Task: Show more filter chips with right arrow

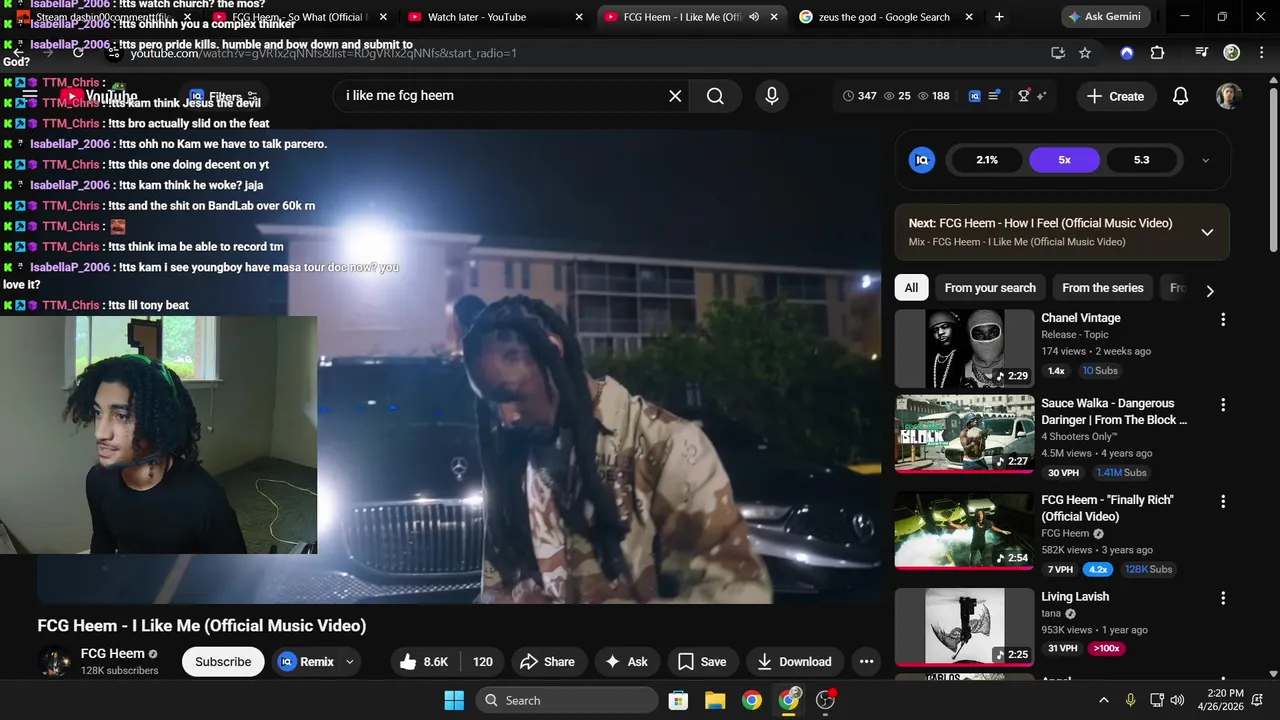Action: tap(1210, 291)
